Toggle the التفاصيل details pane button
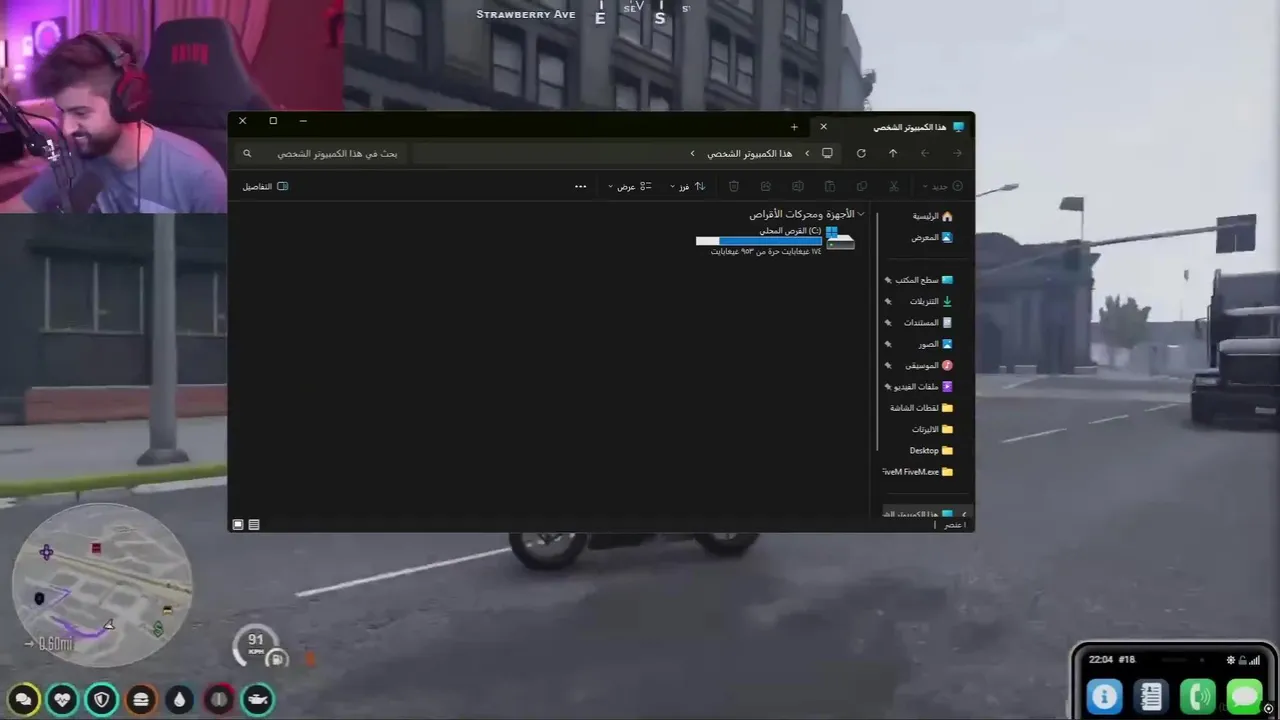The image size is (1280, 720). tap(265, 186)
